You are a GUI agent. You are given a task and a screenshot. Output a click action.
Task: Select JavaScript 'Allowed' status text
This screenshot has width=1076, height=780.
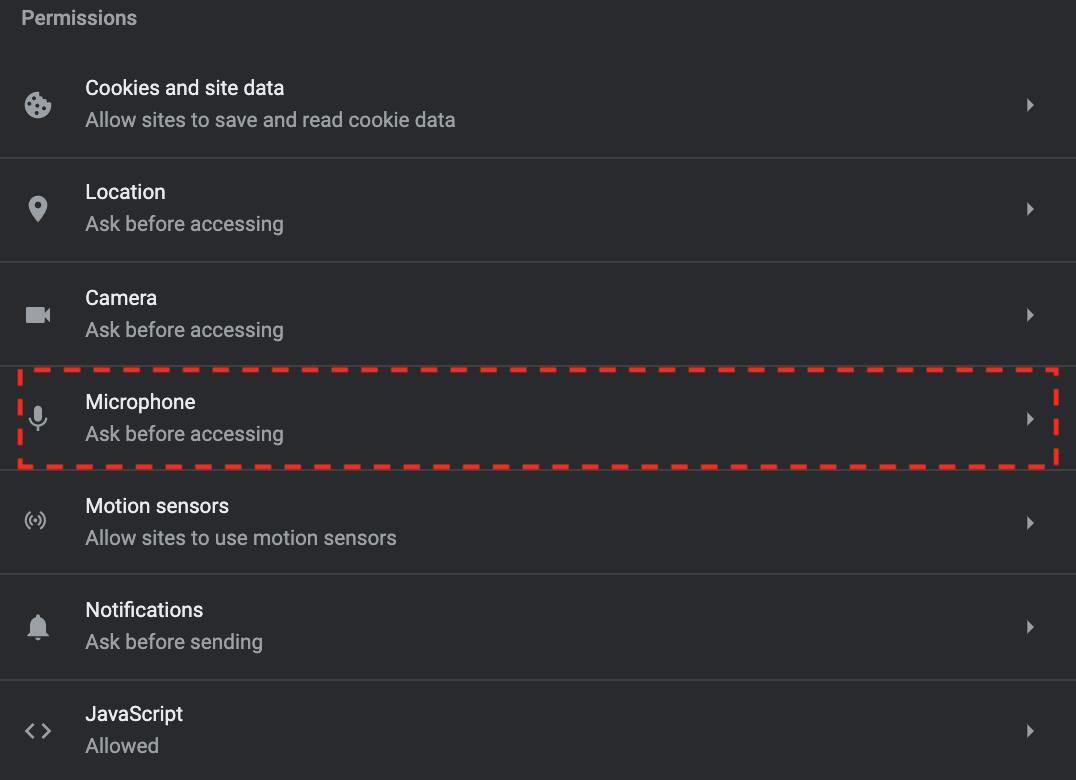tap(122, 746)
